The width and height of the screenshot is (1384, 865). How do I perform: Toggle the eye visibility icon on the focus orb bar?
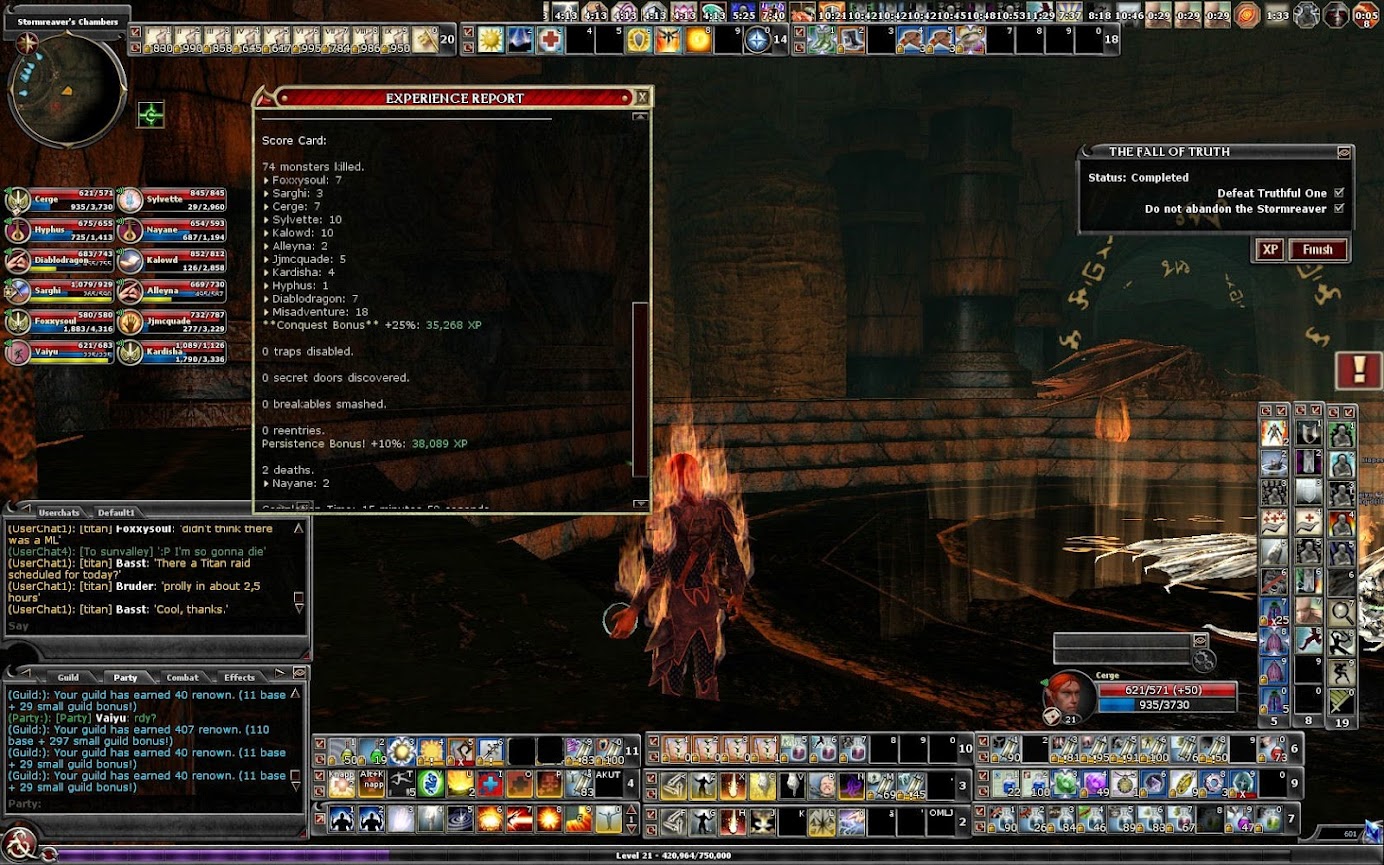click(1200, 640)
